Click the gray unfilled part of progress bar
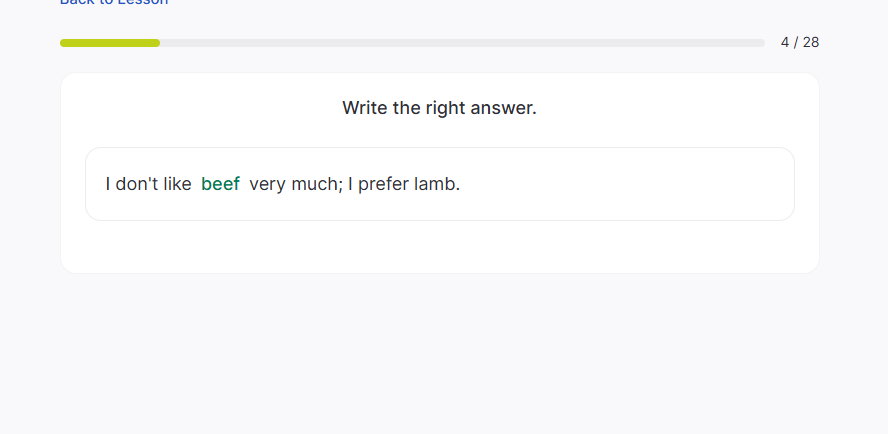Screen dimensions: 888x434 [x=460, y=43]
